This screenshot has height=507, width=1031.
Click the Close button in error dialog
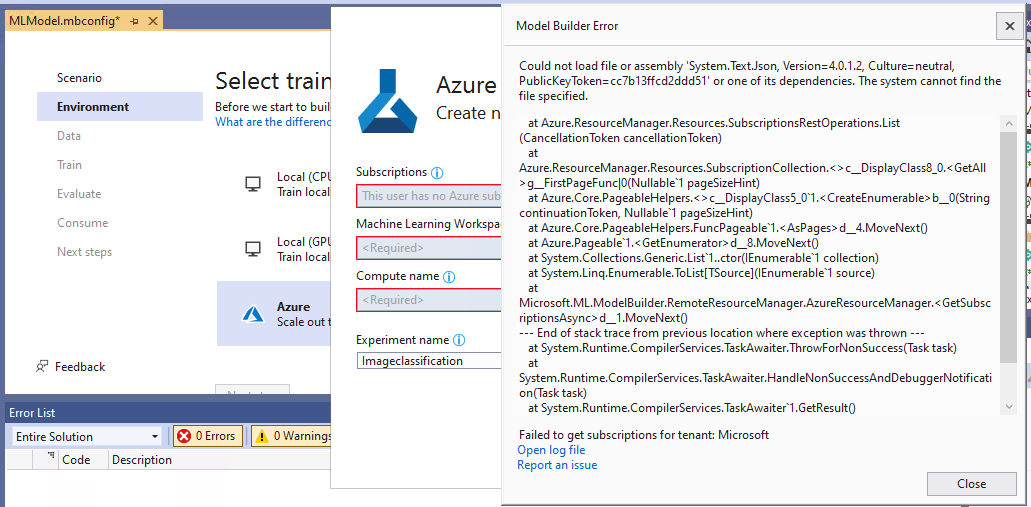[971, 484]
